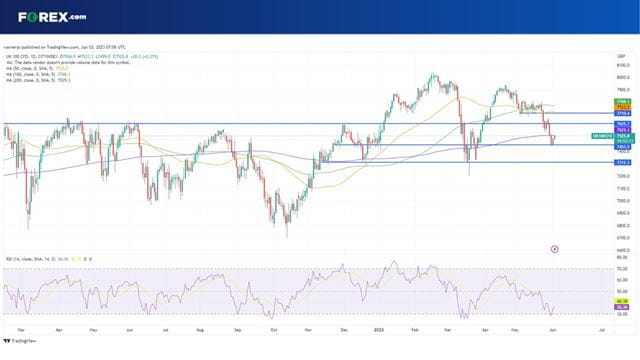This screenshot has height=360, width=640.
Task: Click the 8000.0 level on the price axis
Action: point(623,78)
